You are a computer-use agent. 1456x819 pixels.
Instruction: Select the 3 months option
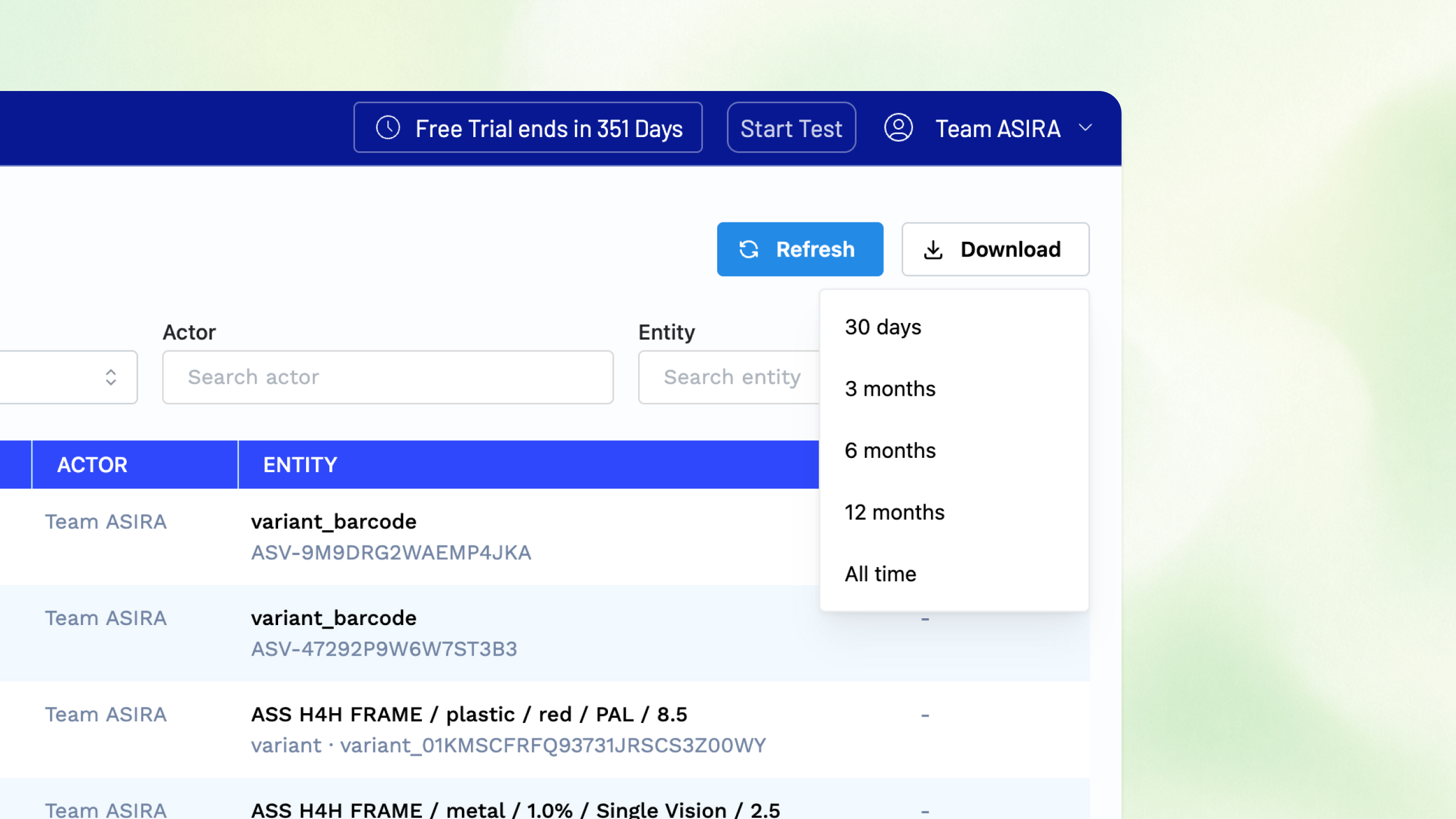pos(954,389)
